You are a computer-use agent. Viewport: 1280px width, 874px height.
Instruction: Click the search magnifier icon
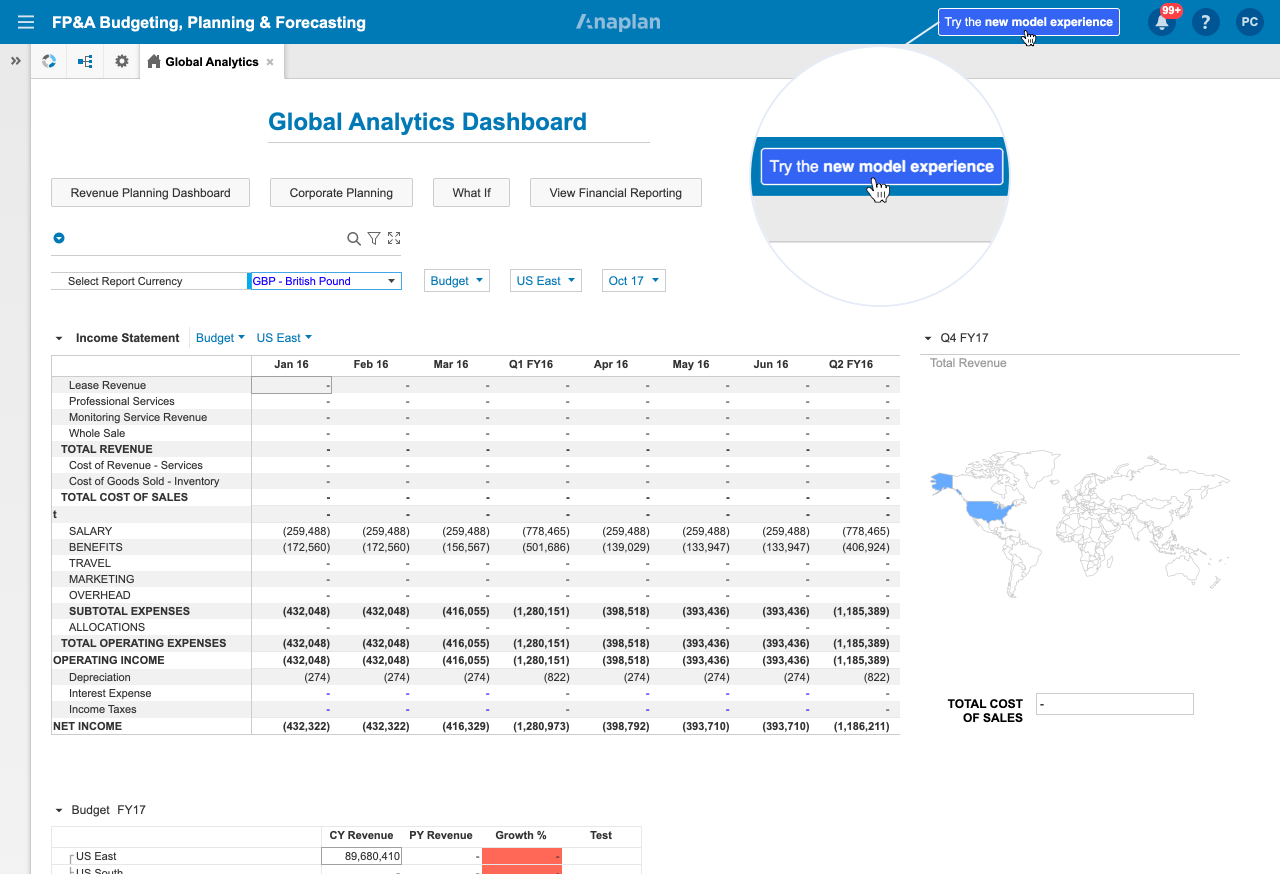point(354,238)
